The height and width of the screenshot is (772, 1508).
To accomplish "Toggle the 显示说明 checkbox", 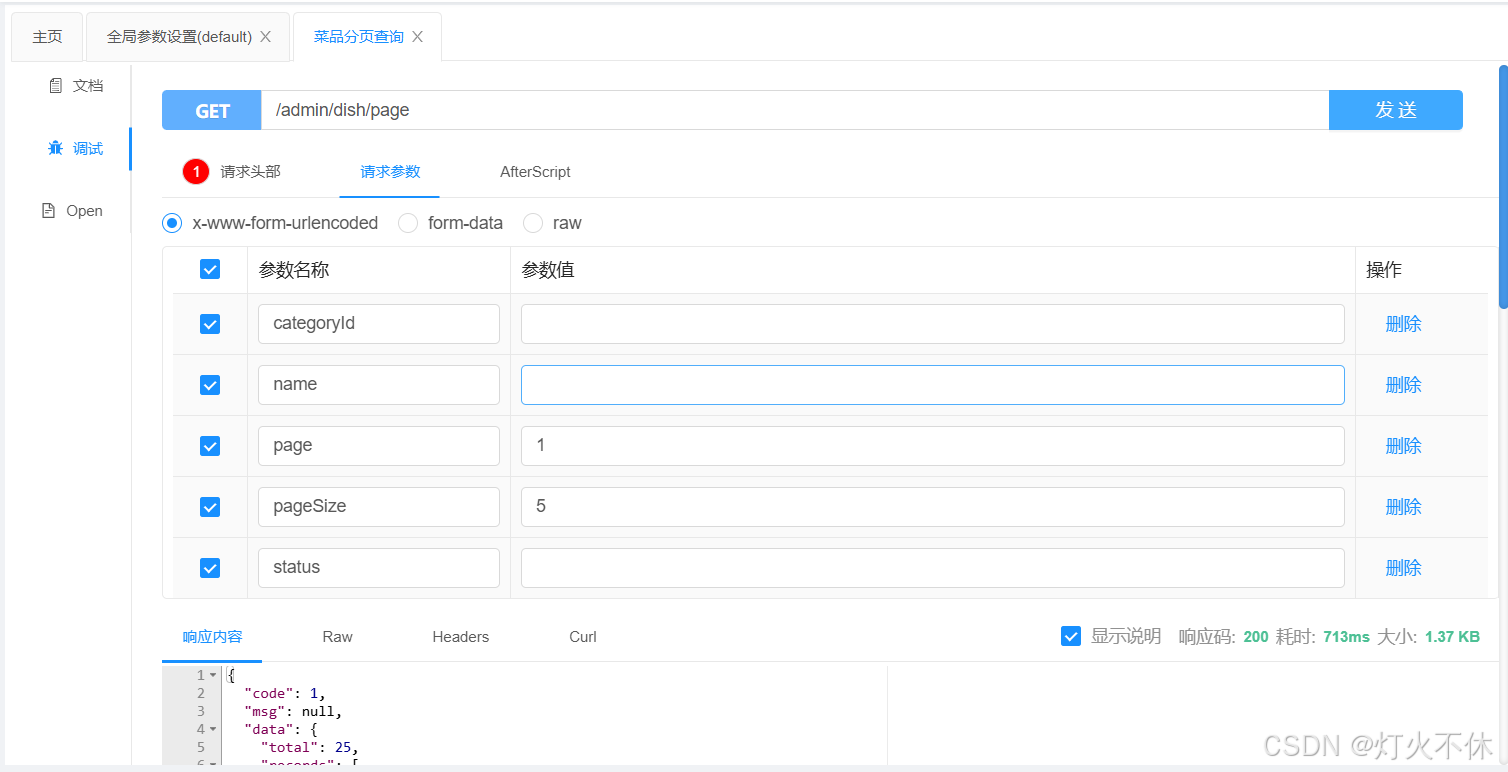I will click(1071, 636).
